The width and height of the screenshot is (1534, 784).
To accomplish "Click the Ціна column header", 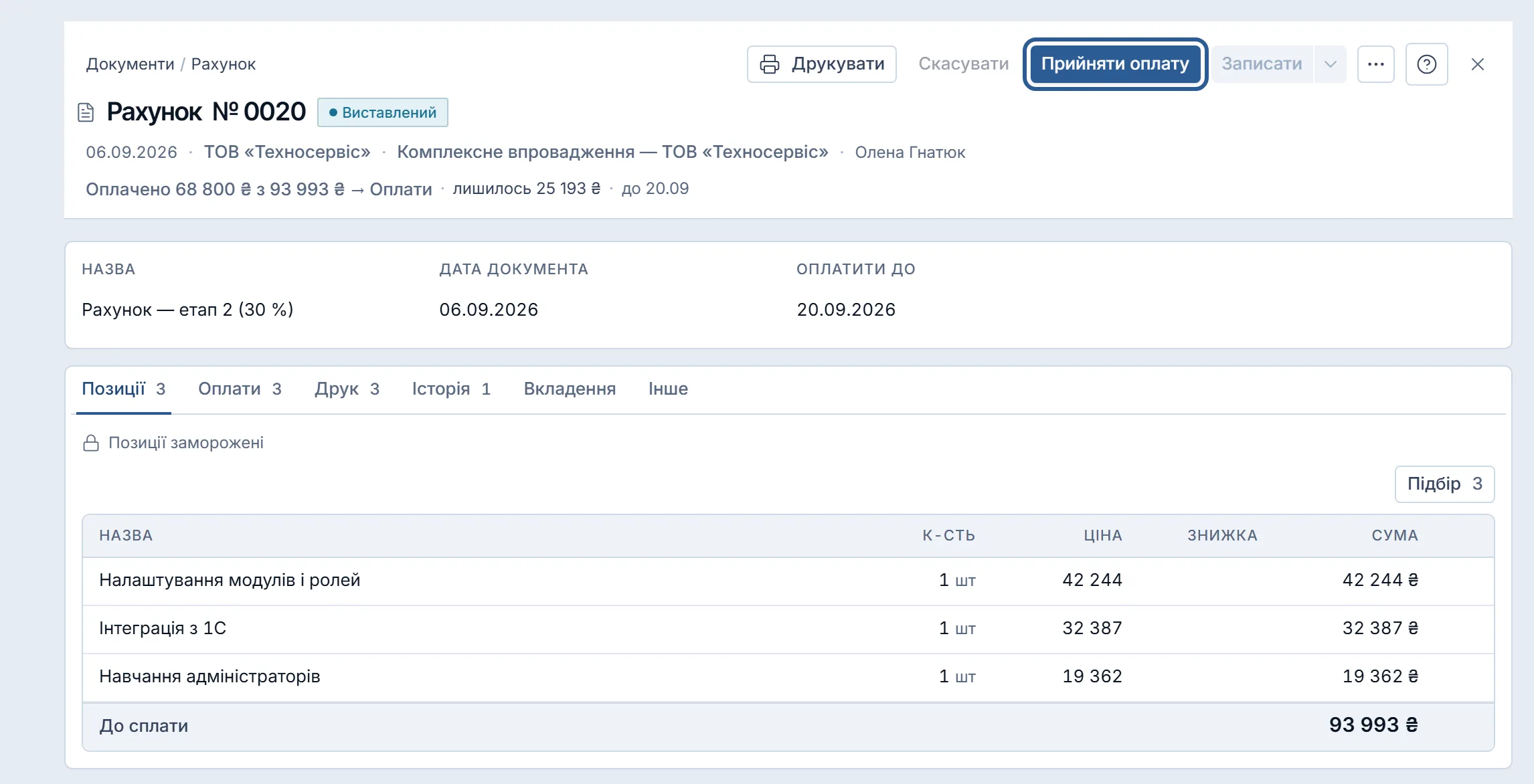I will pos(1103,536).
